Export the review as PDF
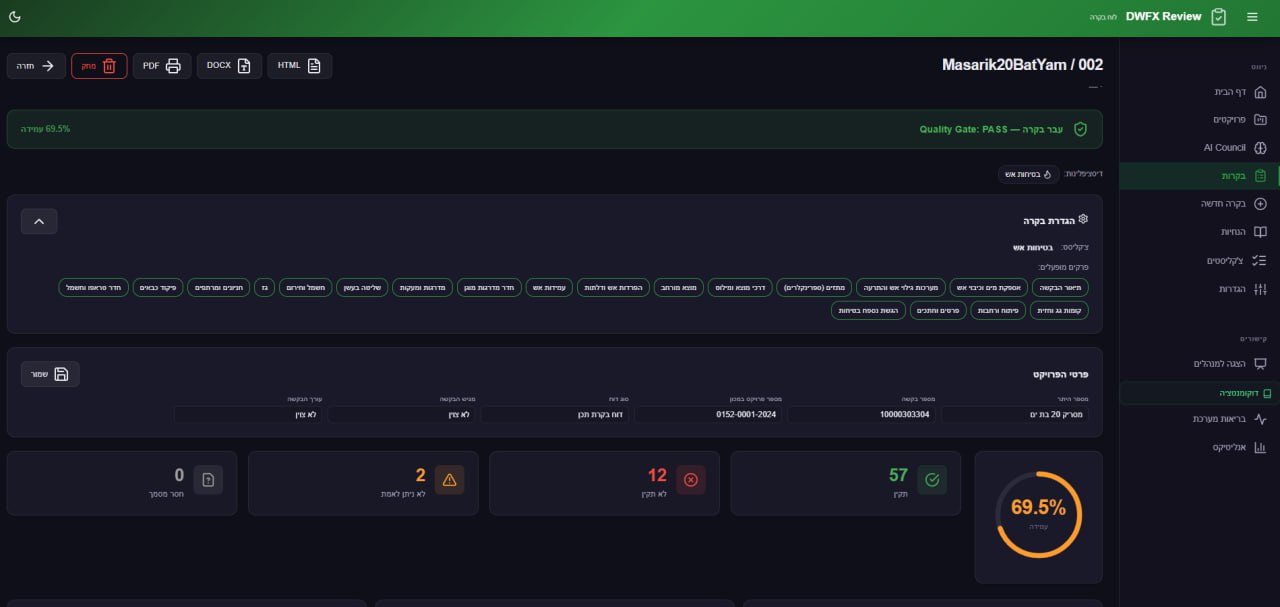Screen dimensions: 1280x607 [162, 66]
